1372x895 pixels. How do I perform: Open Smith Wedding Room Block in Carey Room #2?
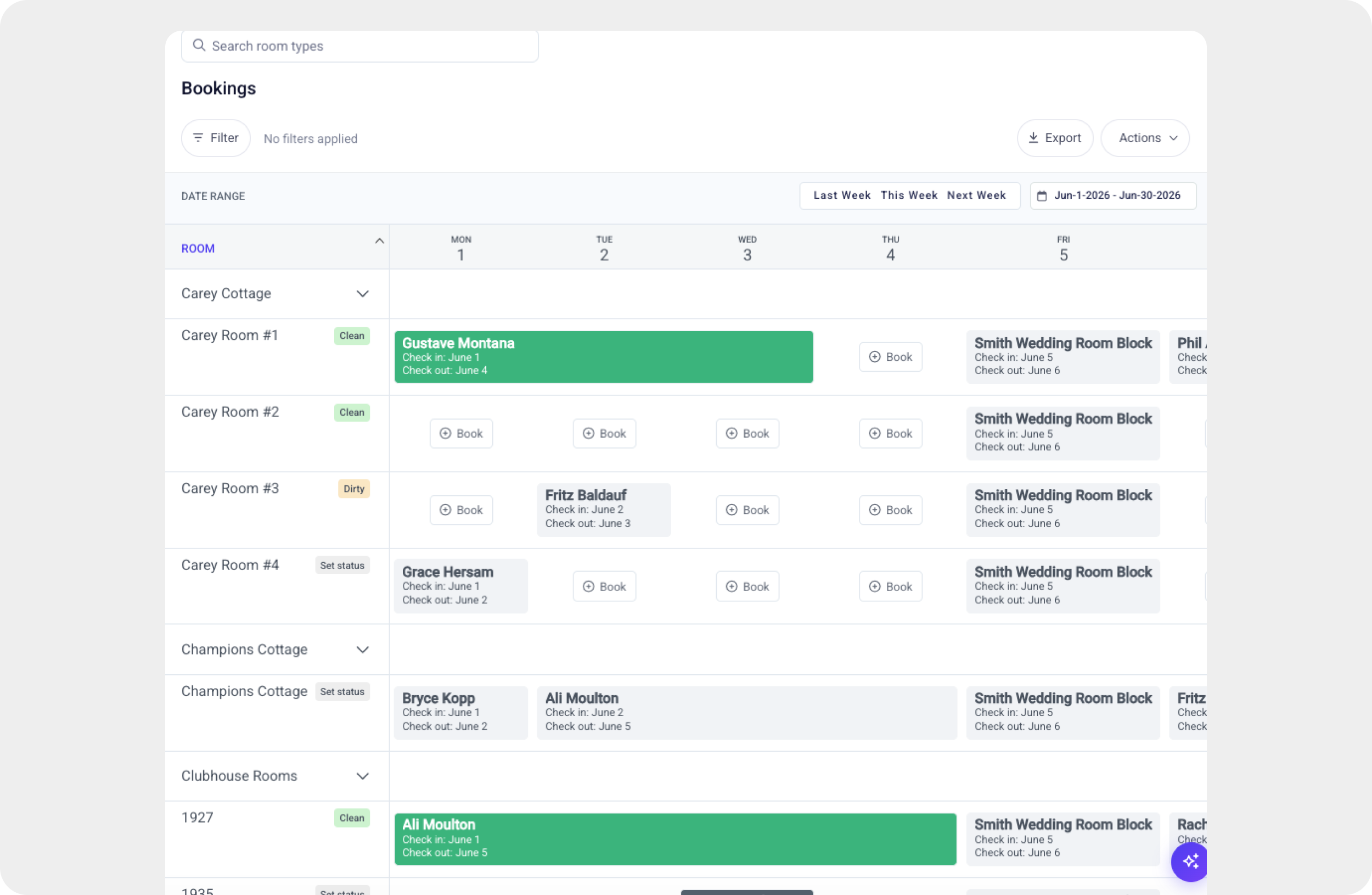(1062, 434)
